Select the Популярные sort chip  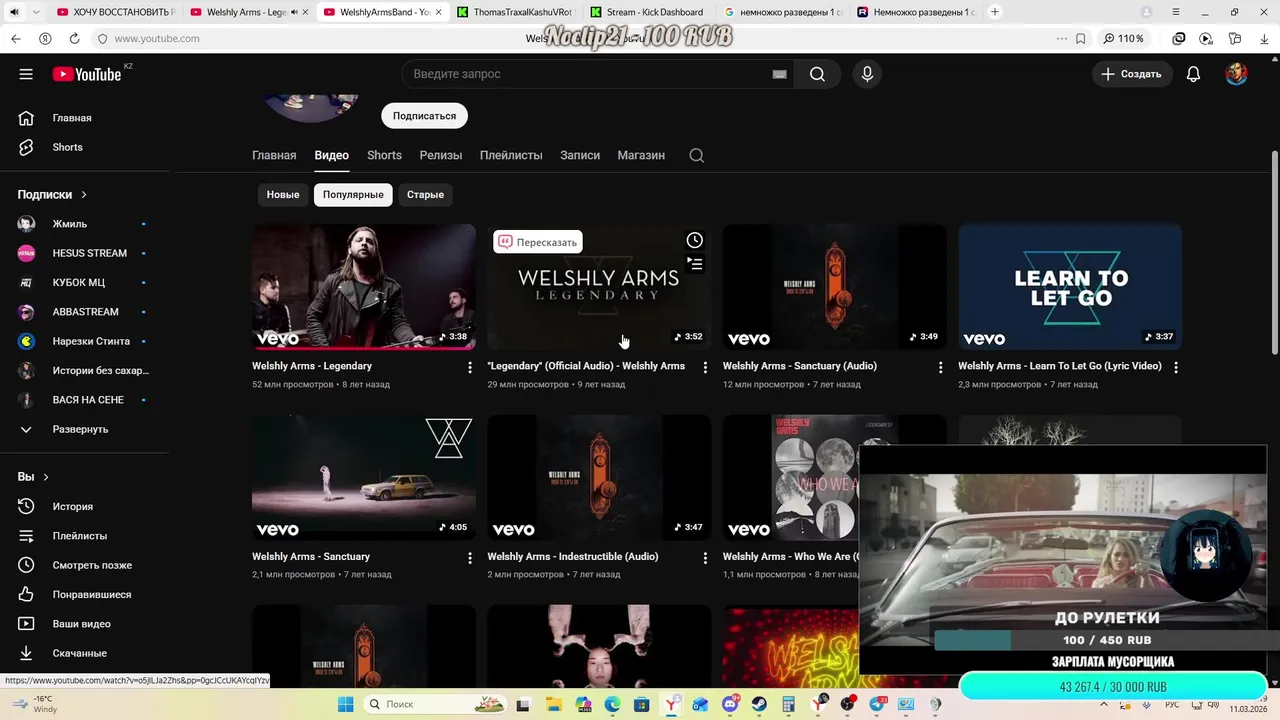(x=353, y=194)
